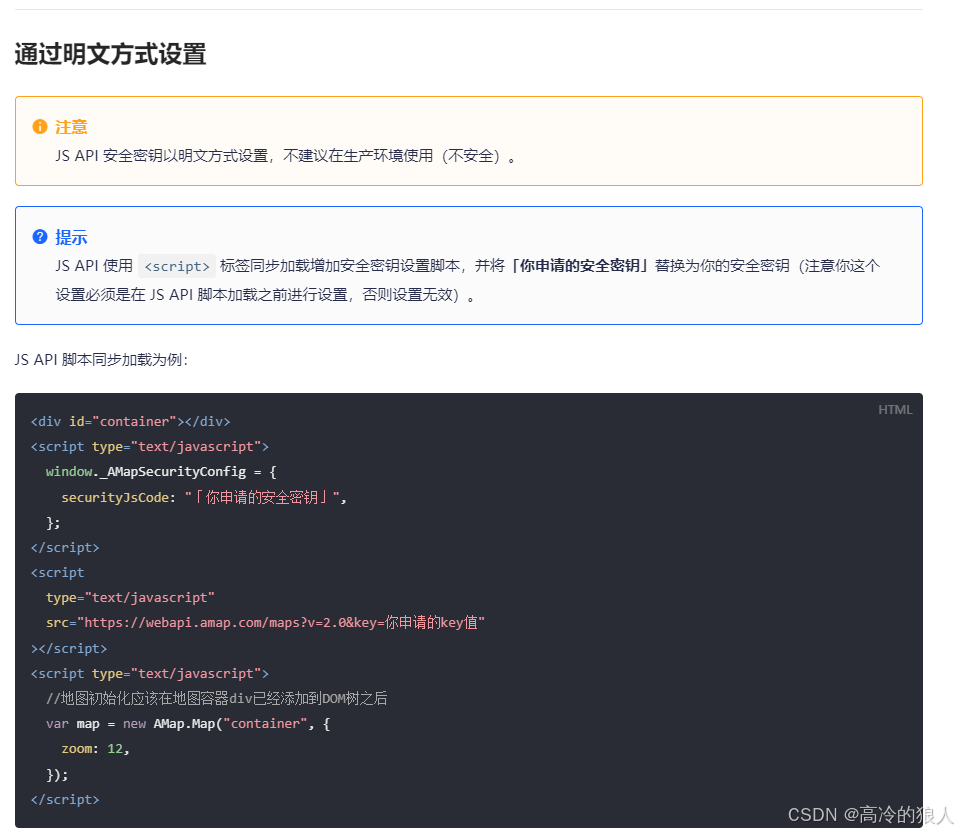Click the securityJsCode line
Viewport: 958px width, 833px height.
pos(204,497)
